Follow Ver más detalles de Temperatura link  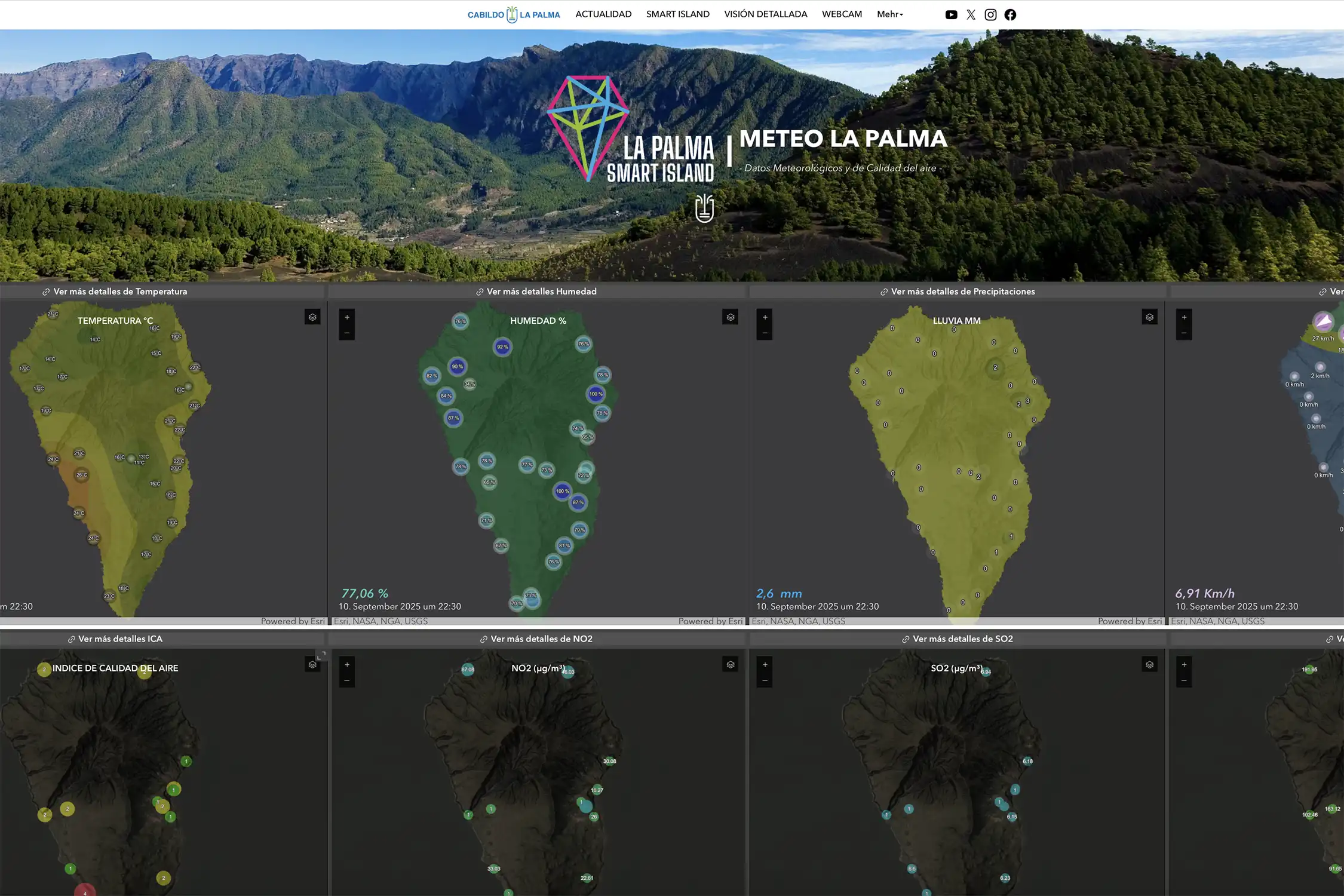(x=120, y=291)
